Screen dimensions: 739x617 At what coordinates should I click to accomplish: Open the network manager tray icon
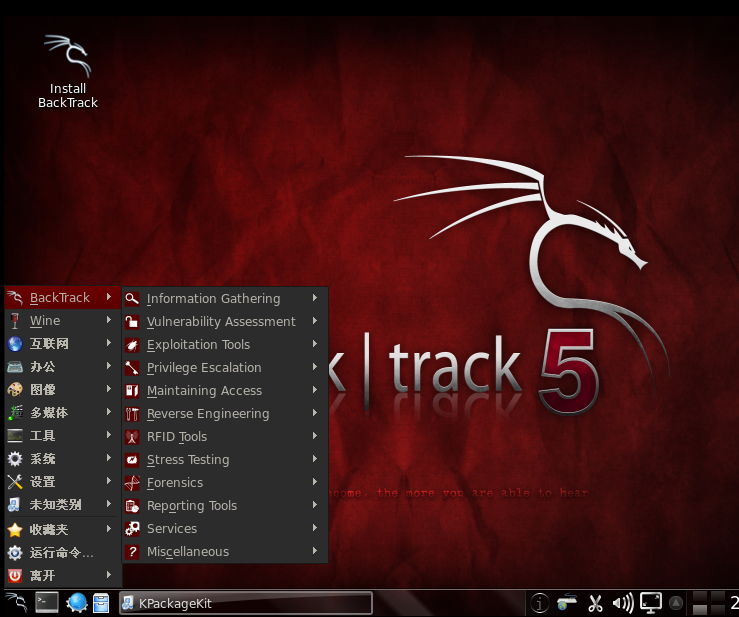coord(567,602)
